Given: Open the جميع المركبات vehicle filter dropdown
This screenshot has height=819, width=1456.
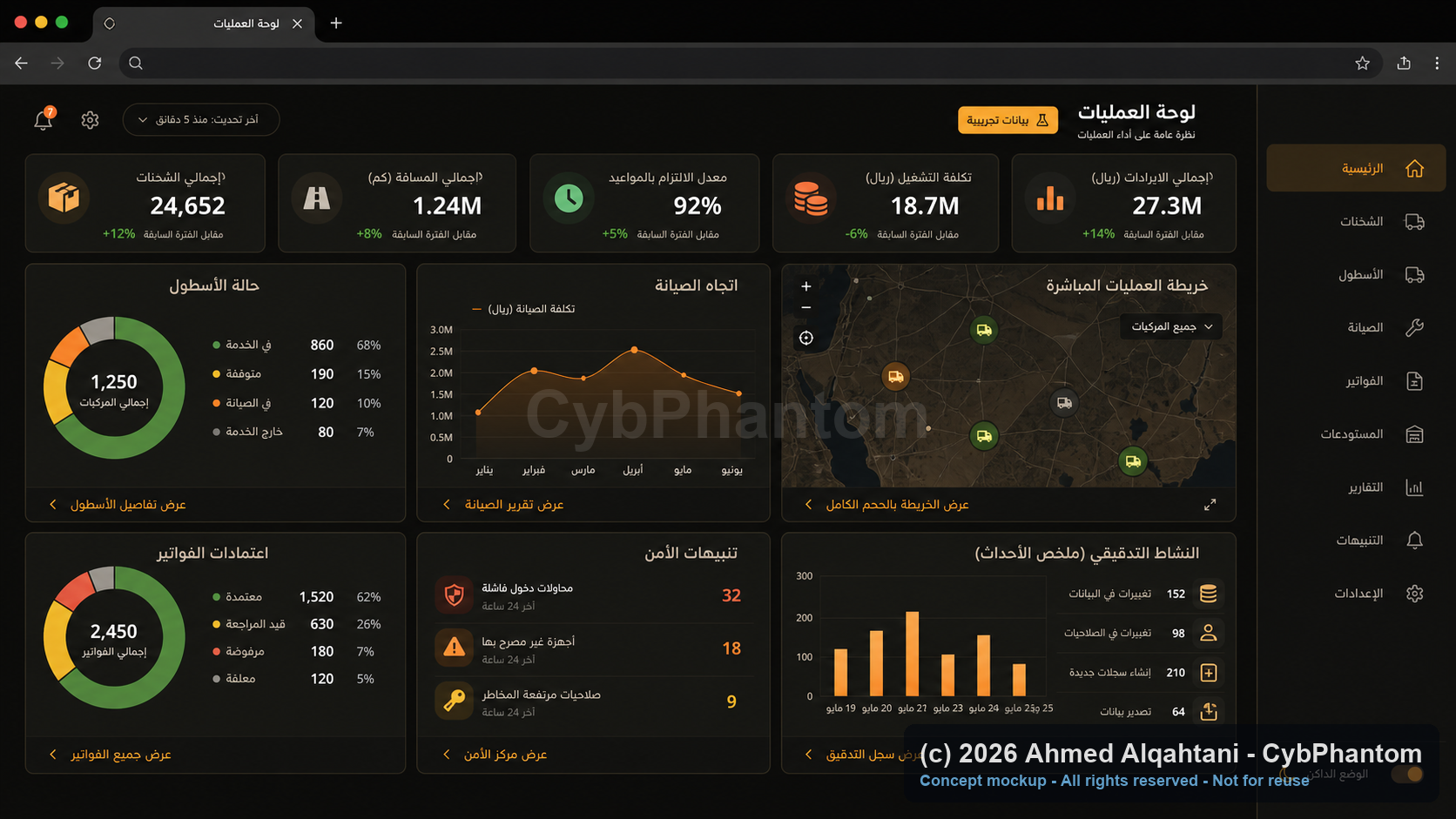Looking at the screenshot, I should 1171,326.
